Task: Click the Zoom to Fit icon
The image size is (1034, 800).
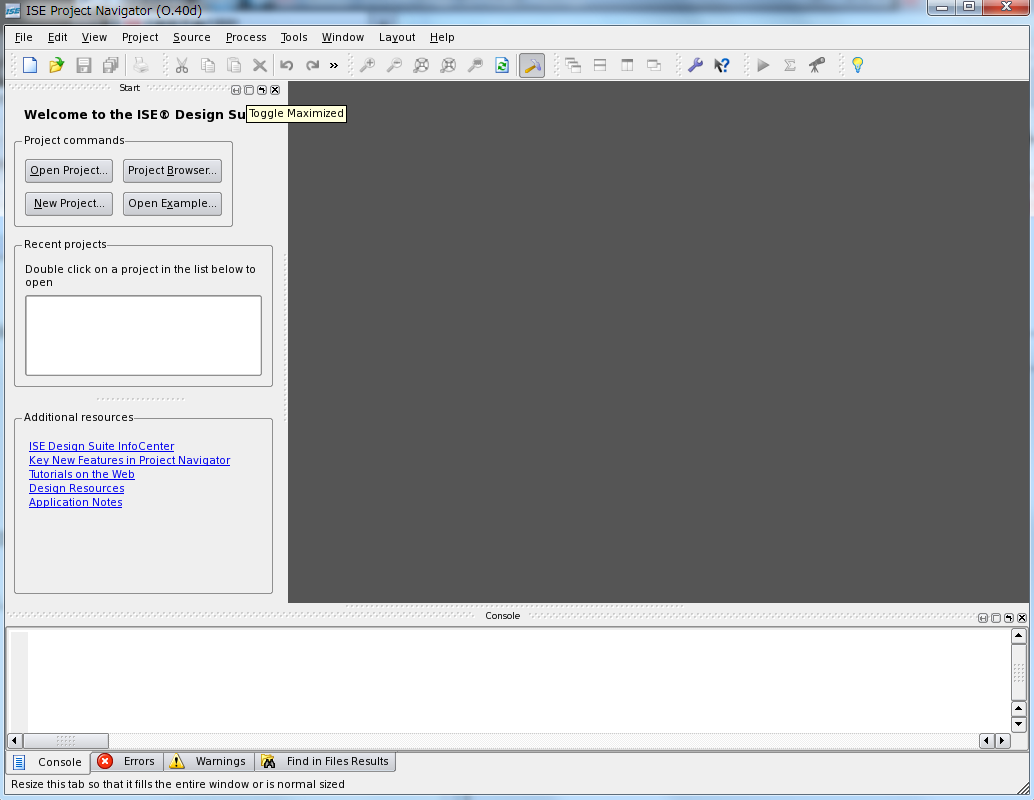Action: (x=421, y=65)
